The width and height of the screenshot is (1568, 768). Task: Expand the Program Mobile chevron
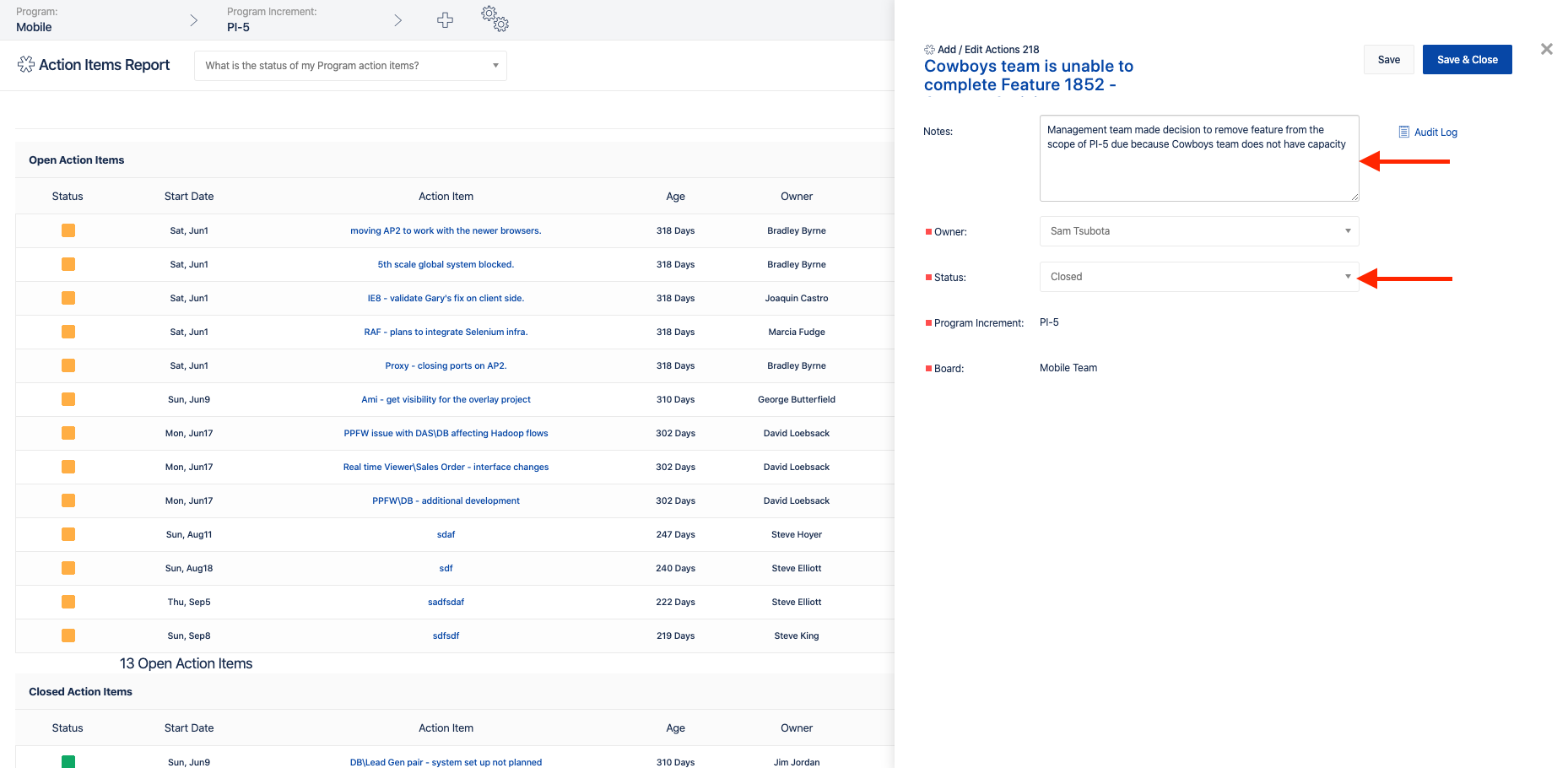(x=193, y=20)
